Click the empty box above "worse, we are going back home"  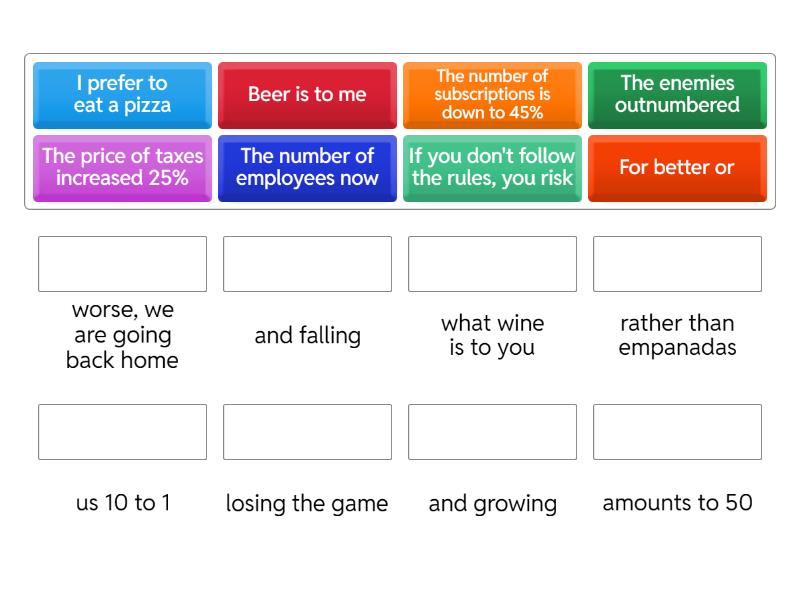tap(122, 264)
